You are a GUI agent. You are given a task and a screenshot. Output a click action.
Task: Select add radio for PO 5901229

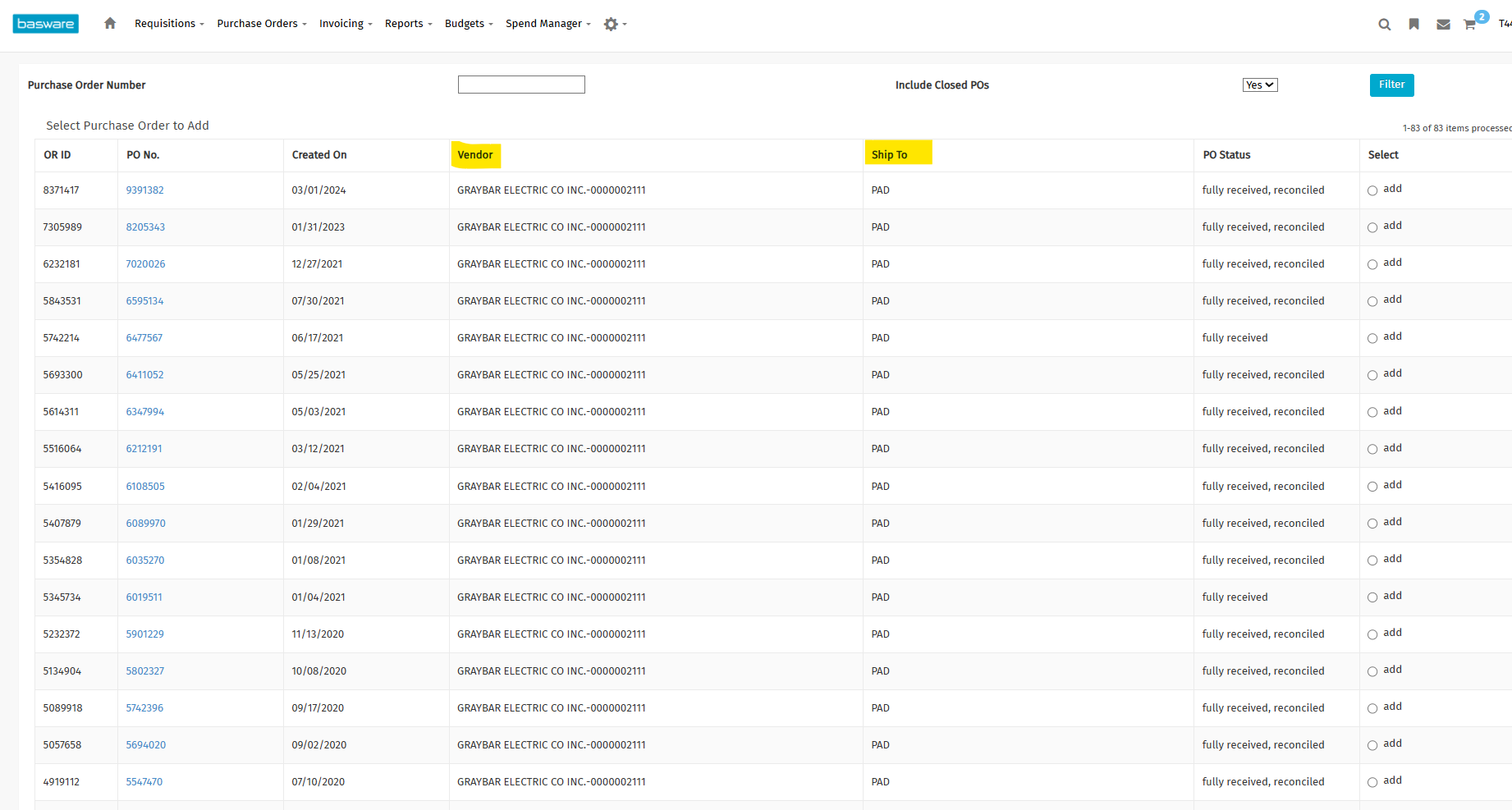point(1372,634)
